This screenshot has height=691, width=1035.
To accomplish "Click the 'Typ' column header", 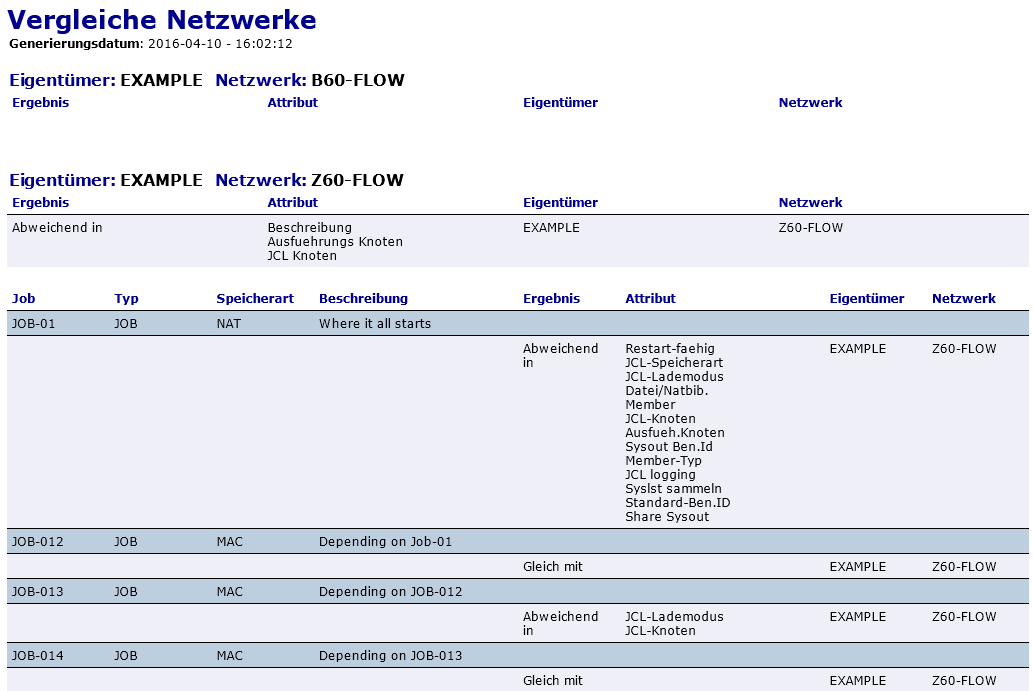I will [126, 298].
